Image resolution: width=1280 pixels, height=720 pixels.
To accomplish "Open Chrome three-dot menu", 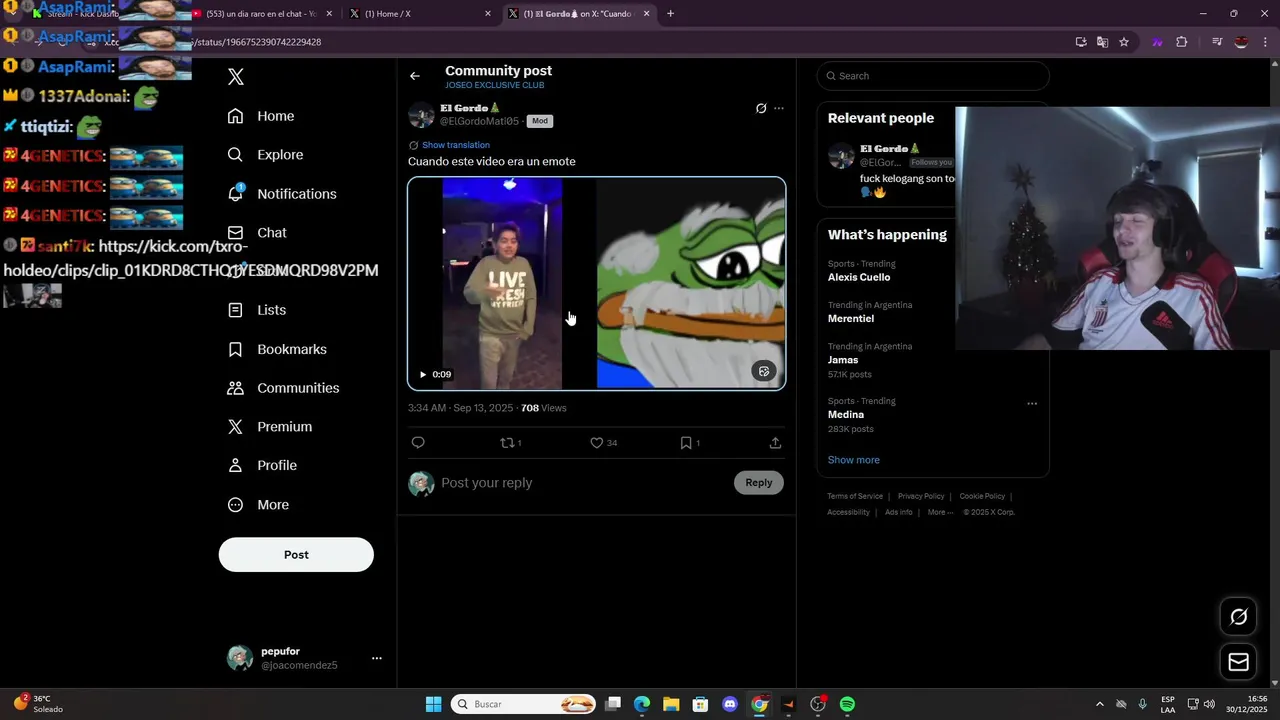I will point(1265,42).
